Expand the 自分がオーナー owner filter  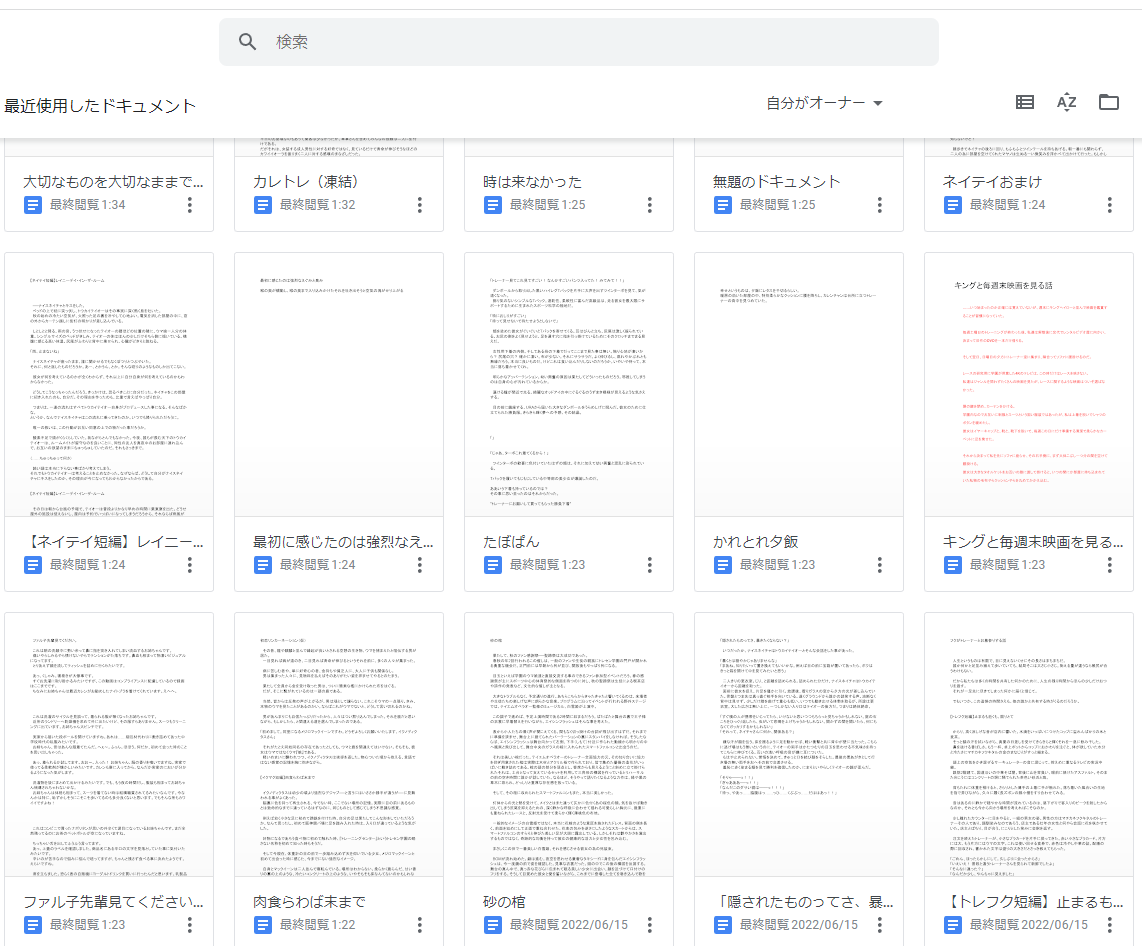pyautogui.click(x=824, y=103)
